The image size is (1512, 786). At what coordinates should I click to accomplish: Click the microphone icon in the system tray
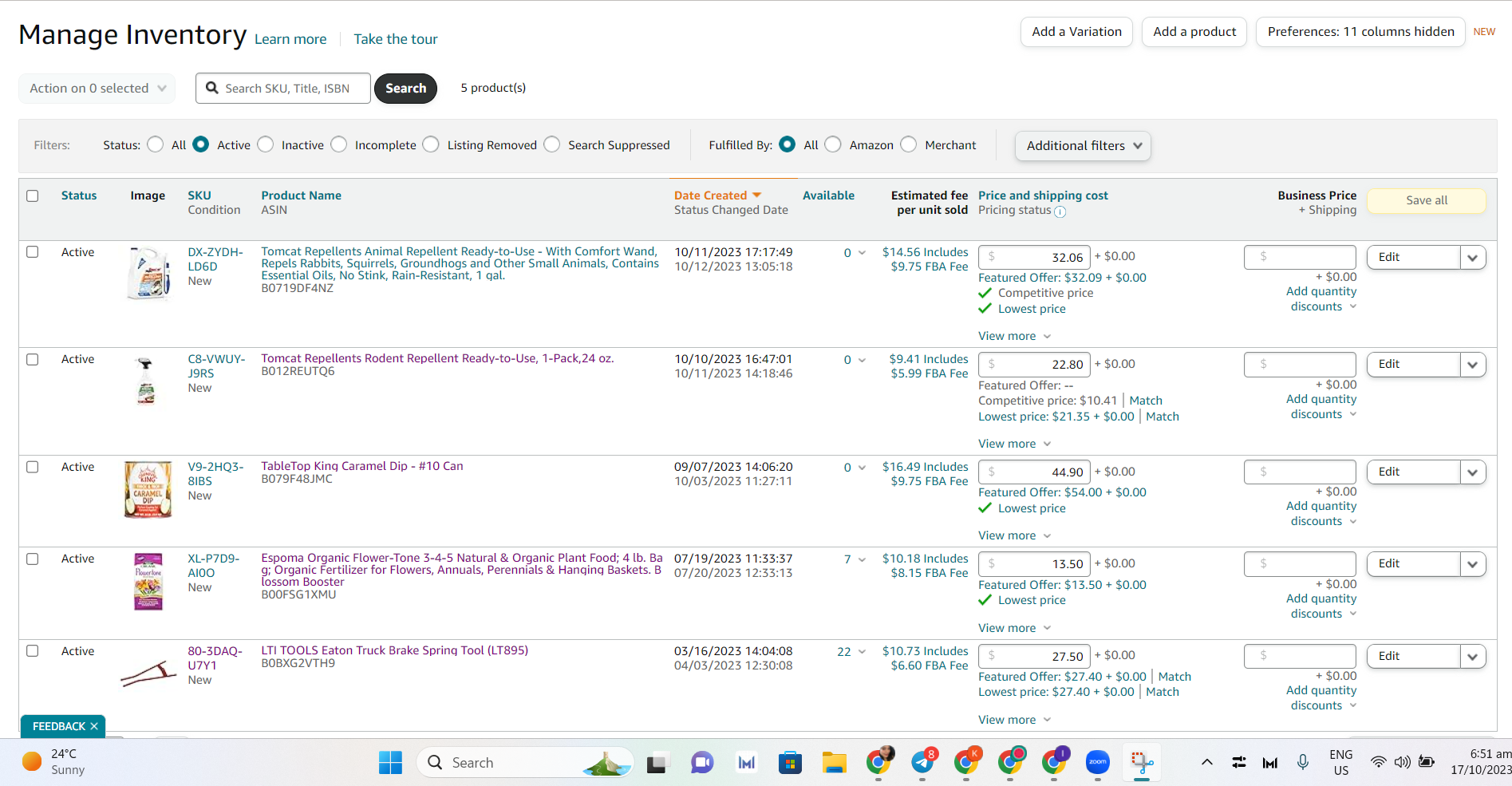coord(1303,762)
